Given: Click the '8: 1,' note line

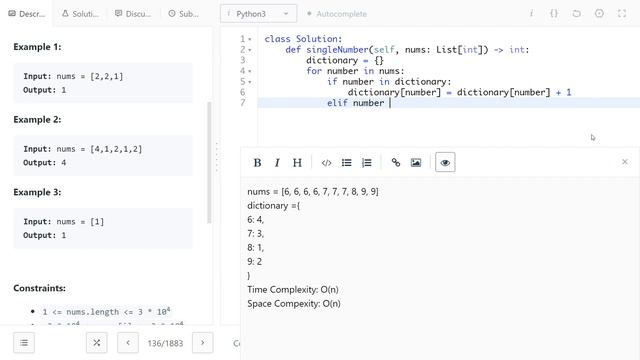Looking at the screenshot, I should [x=256, y=247].
